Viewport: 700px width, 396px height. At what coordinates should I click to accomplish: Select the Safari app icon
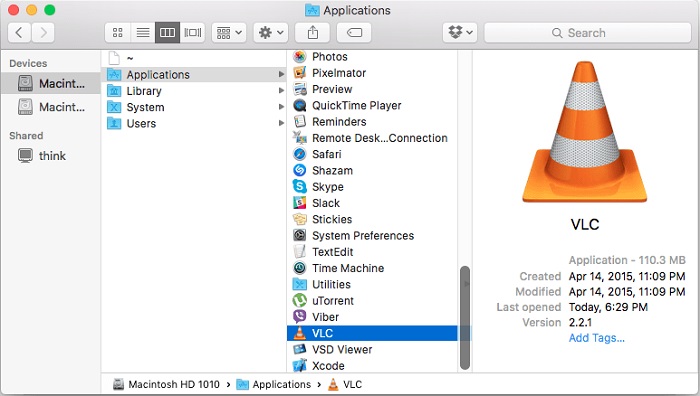(300, 154)
